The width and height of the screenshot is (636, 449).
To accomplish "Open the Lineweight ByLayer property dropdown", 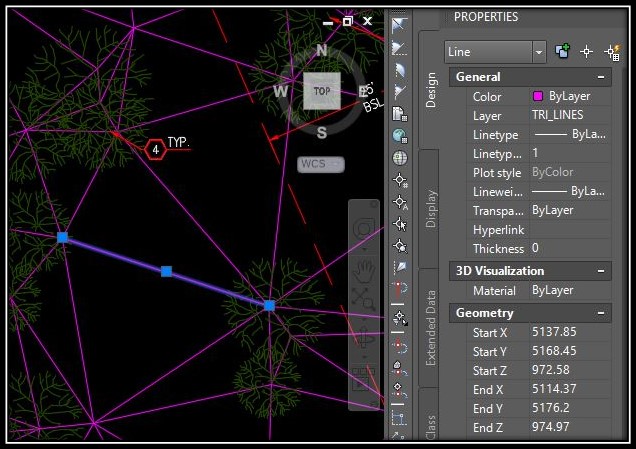I will [x=570, y=191].
